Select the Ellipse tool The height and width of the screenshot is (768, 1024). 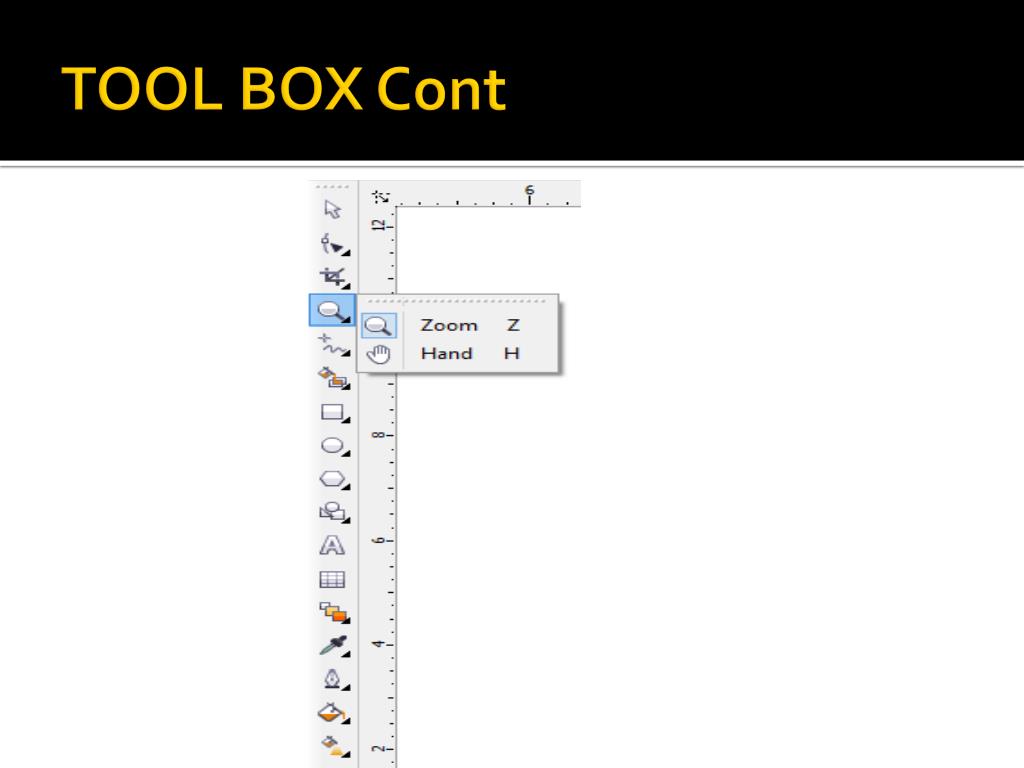point(334,446)
